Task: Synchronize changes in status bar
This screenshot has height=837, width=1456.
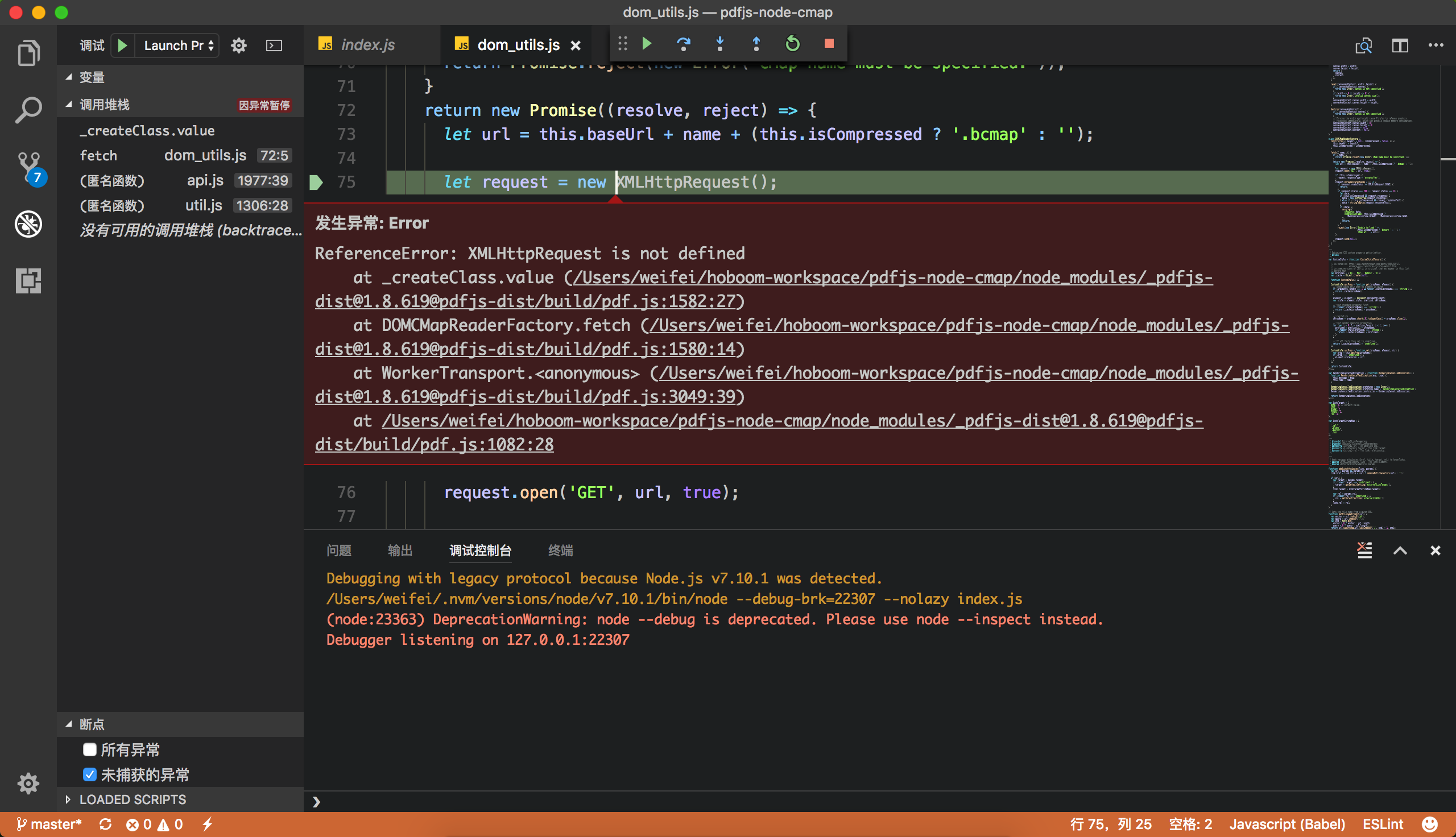Action: [x=105, y=824]
